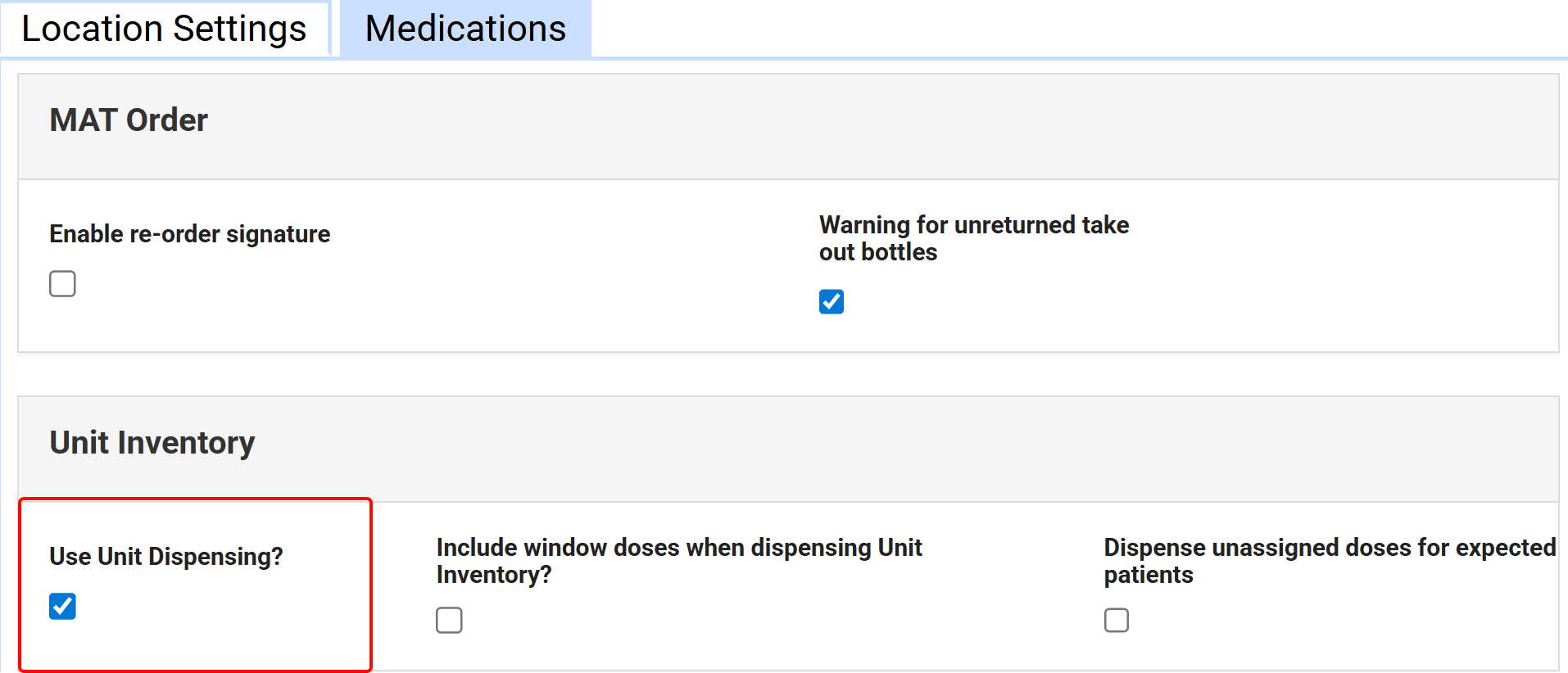Click the "out bottles" text in warning label
1568x673 pixels.
pos(877,252)
